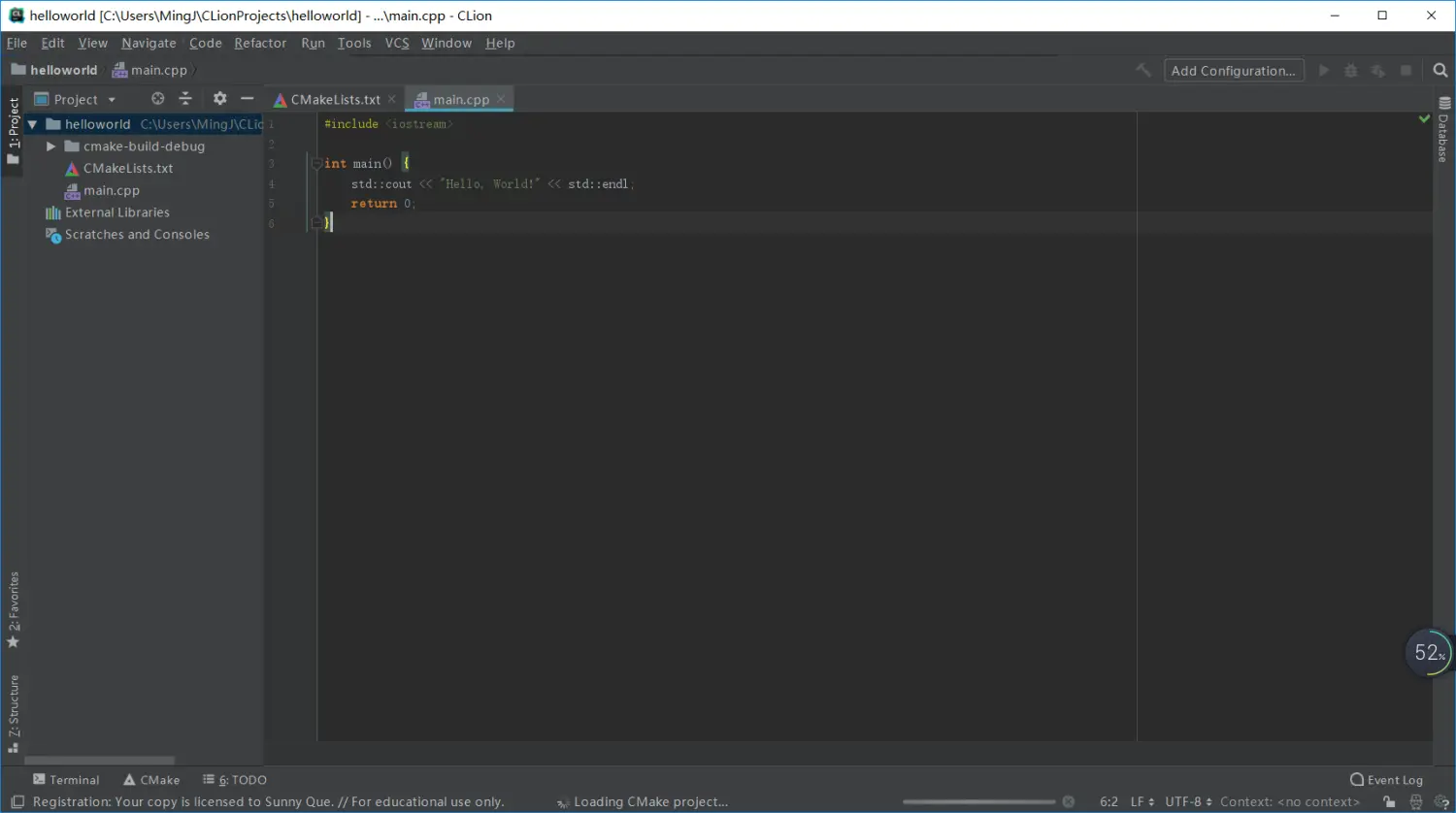The width and height of the screenshot is (1456, 813).
Task: Click the Locate/Scroll from Source target icon
Action: tap(158, 99)
